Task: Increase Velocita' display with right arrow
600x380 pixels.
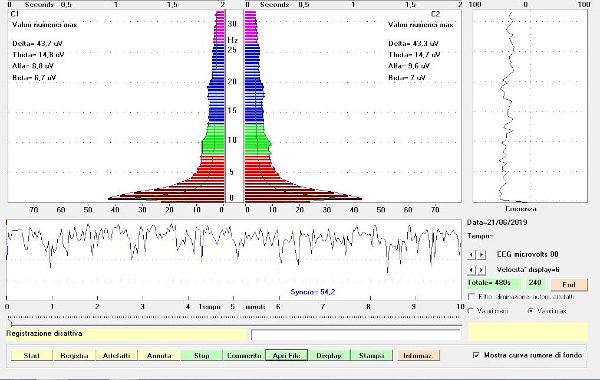Action: pos(481,270)
